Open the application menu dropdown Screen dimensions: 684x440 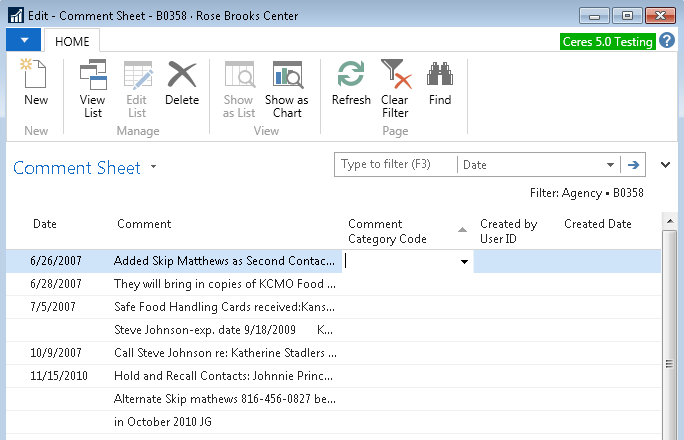pos(23,40)
